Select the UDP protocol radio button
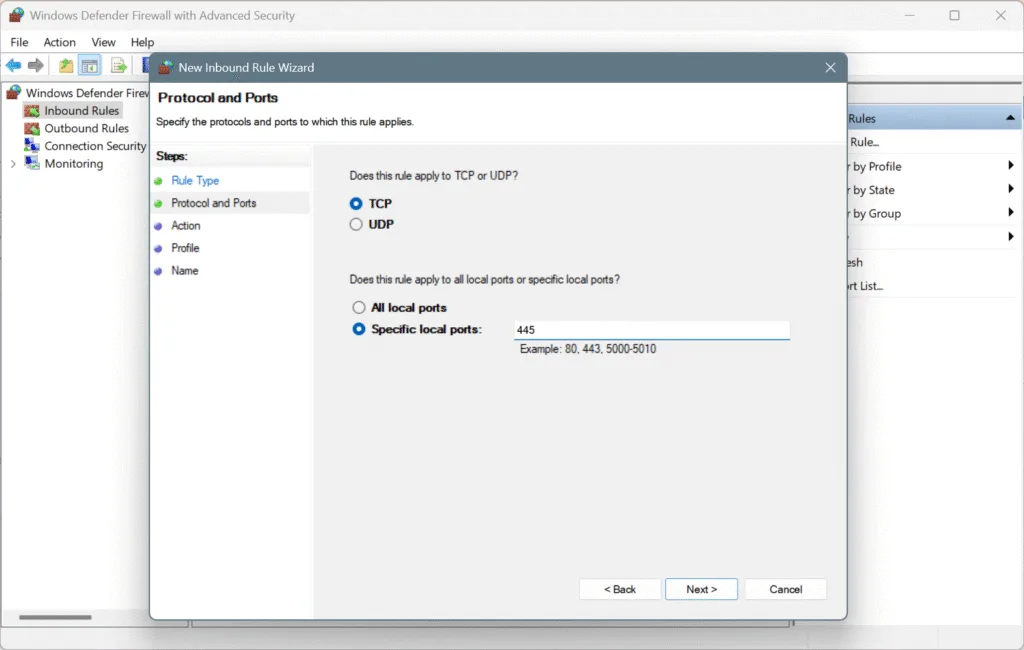 356,224
